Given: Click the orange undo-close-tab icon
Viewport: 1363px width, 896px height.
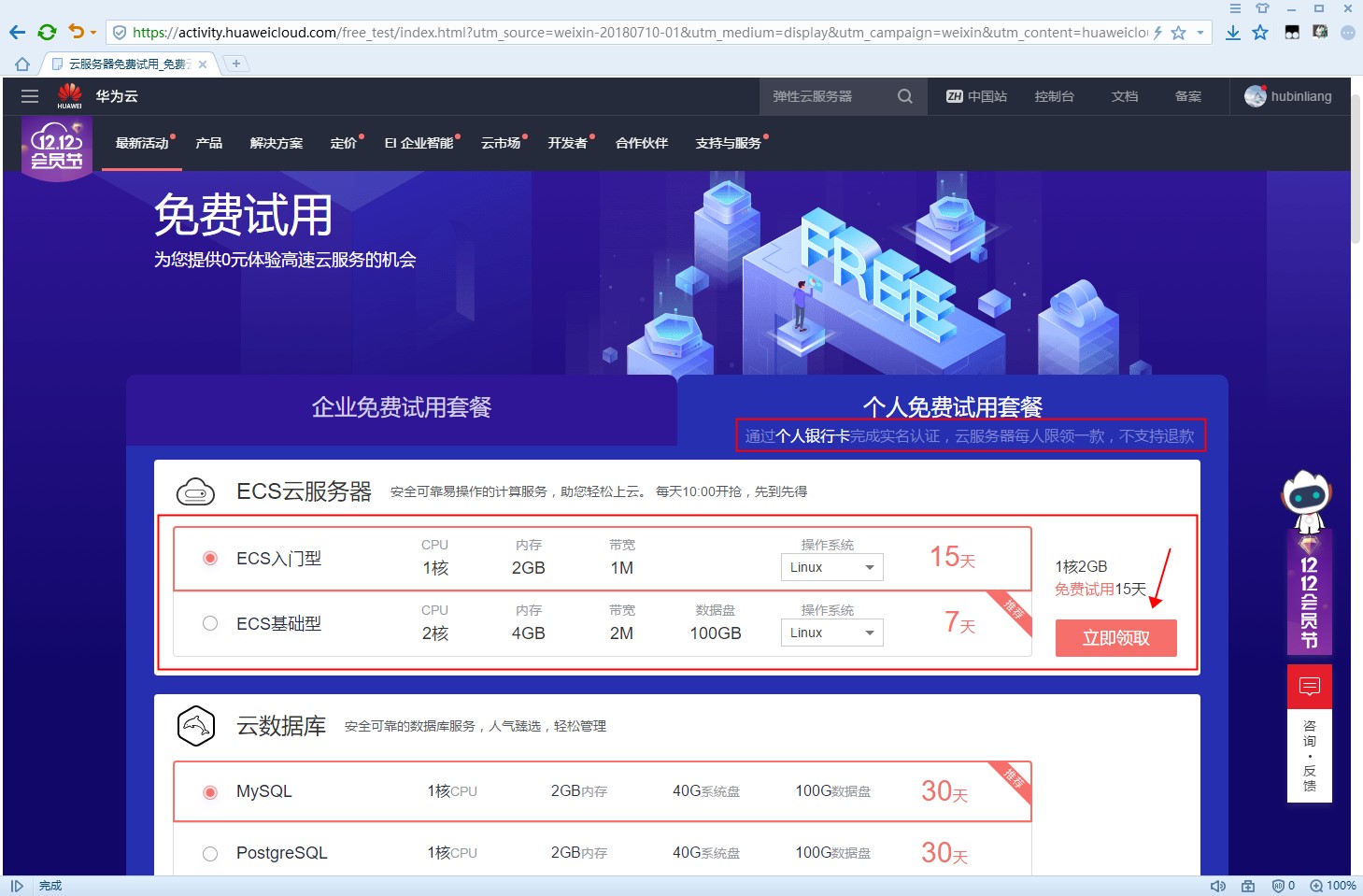Looking at the screenshot, I should click(77, 32).
